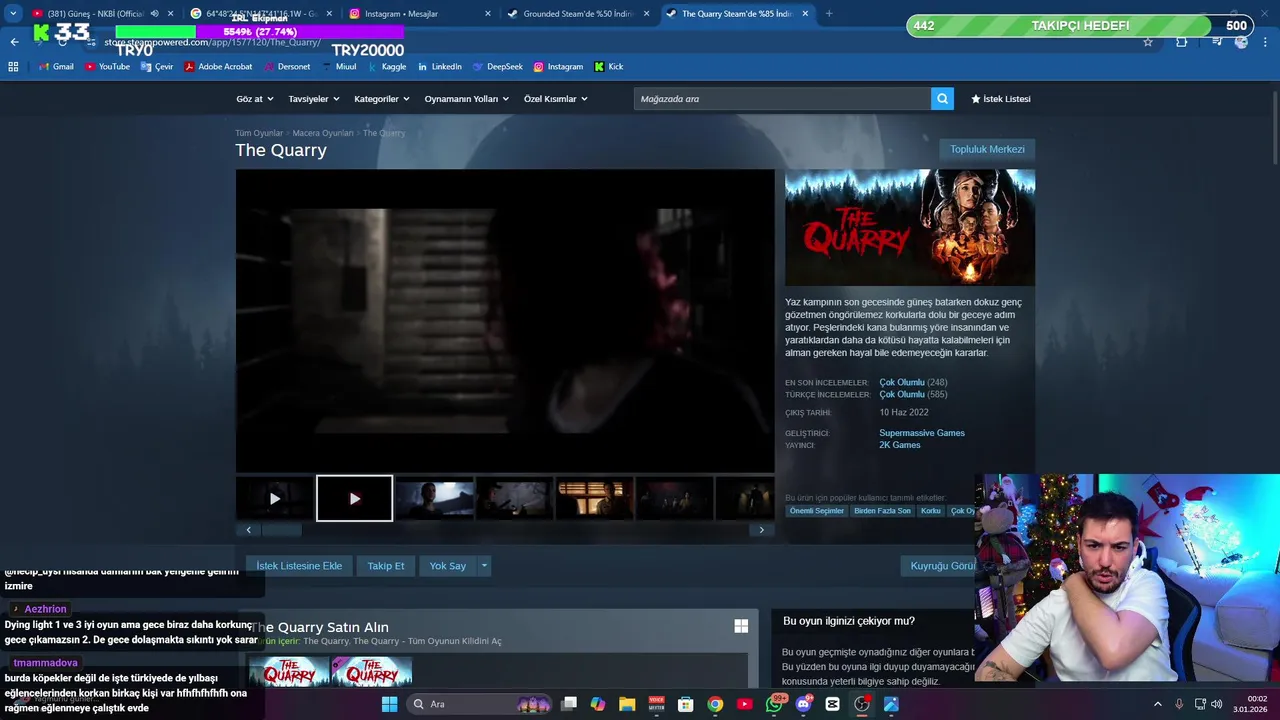The height and width of the screenshot is (720, 1280).
Task: Click the microphone icon in system tray
Action: point(1179,704)
